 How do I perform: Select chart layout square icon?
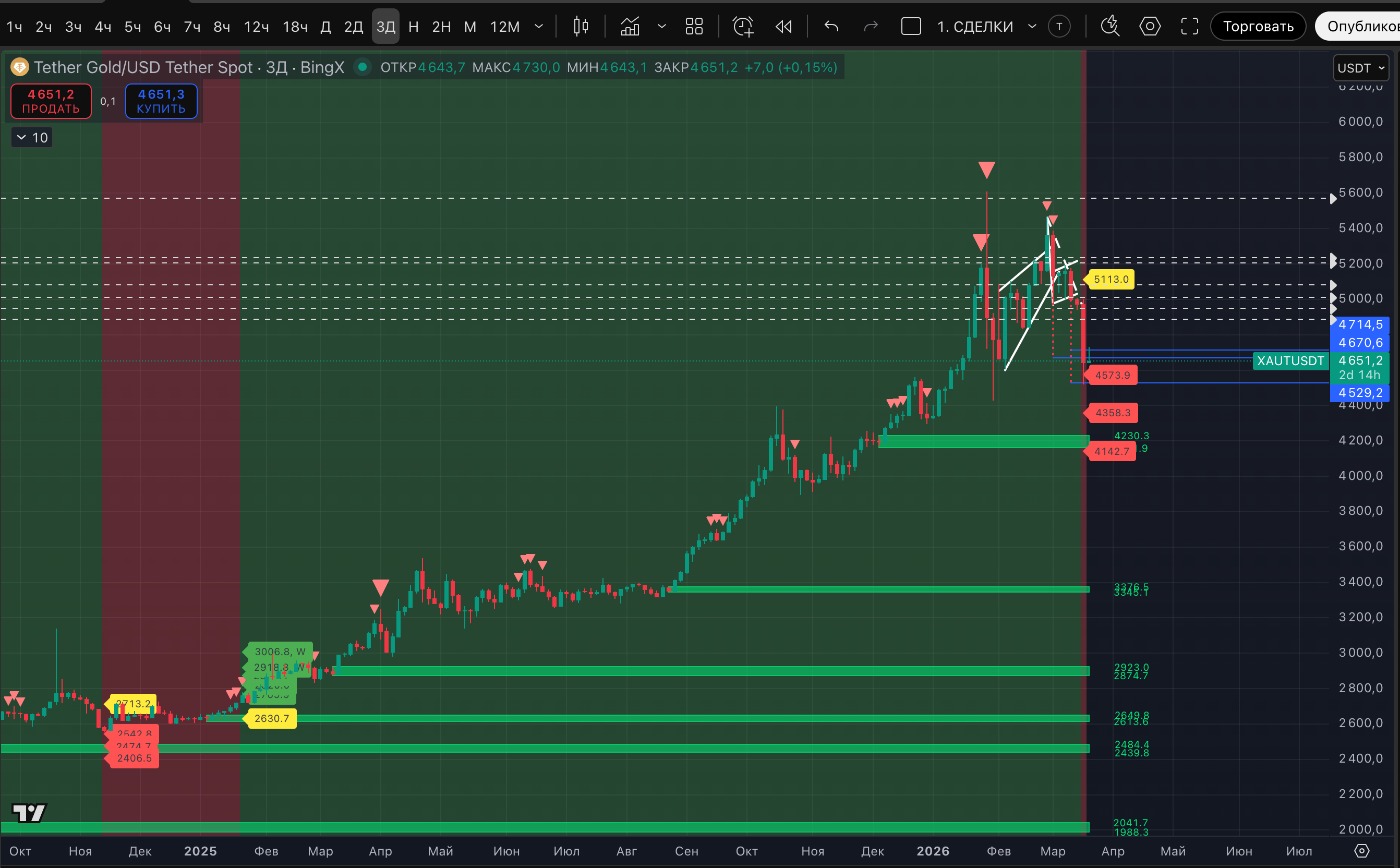911,27
